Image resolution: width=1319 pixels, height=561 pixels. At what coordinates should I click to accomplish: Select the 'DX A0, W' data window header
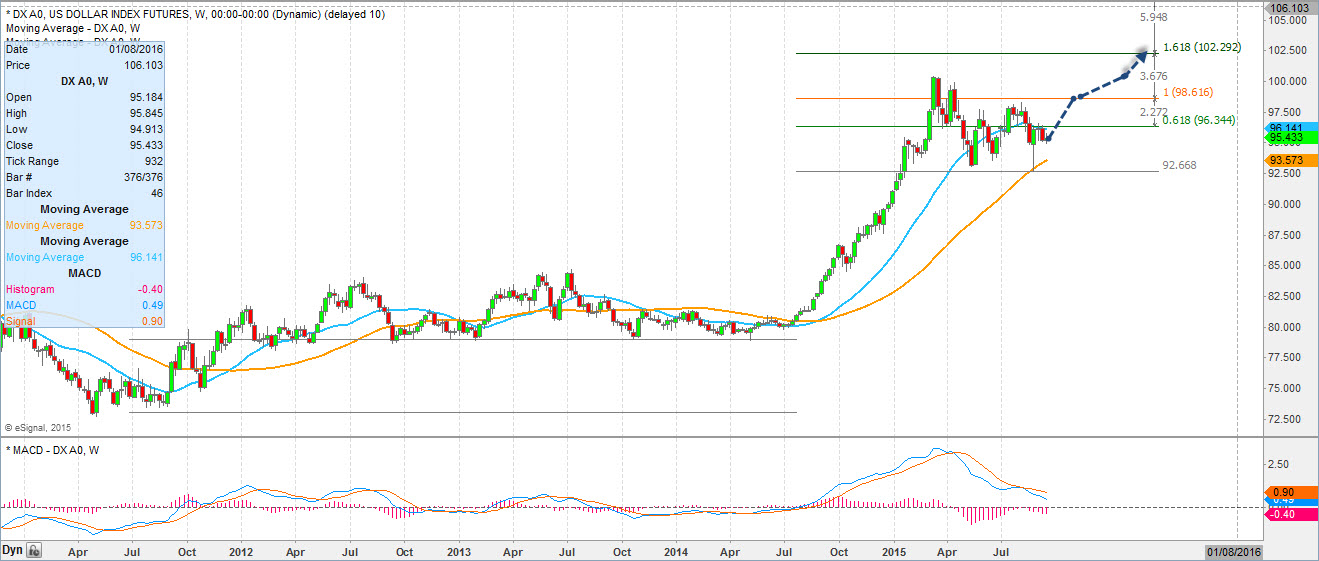[84, 81]
